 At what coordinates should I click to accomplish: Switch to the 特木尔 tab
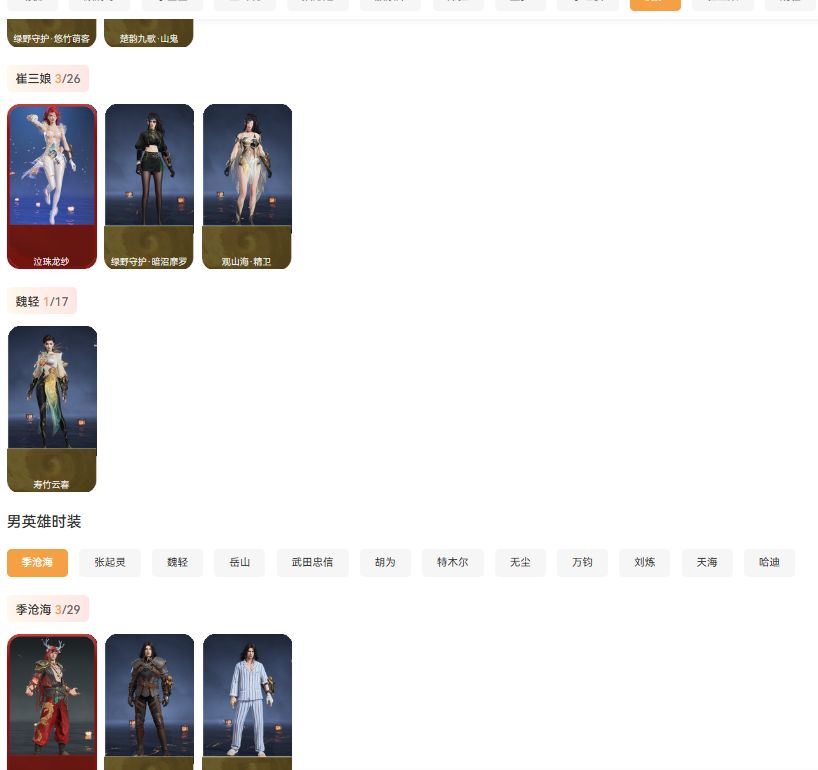tap(452, 563)
